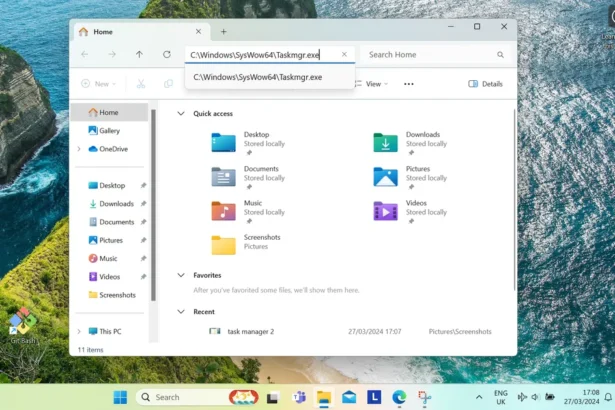The width and height of the screenshot is (615, 410).
Task: Open the clock and calendar flyout
Action: tap(582, 397)
